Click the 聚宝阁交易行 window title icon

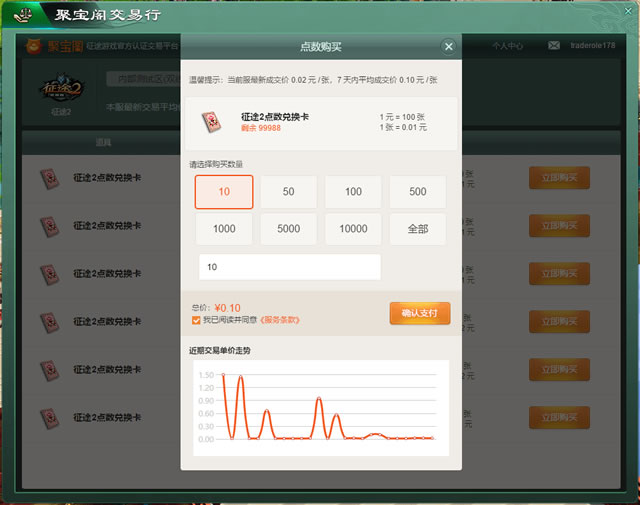[x=22, y=16]
